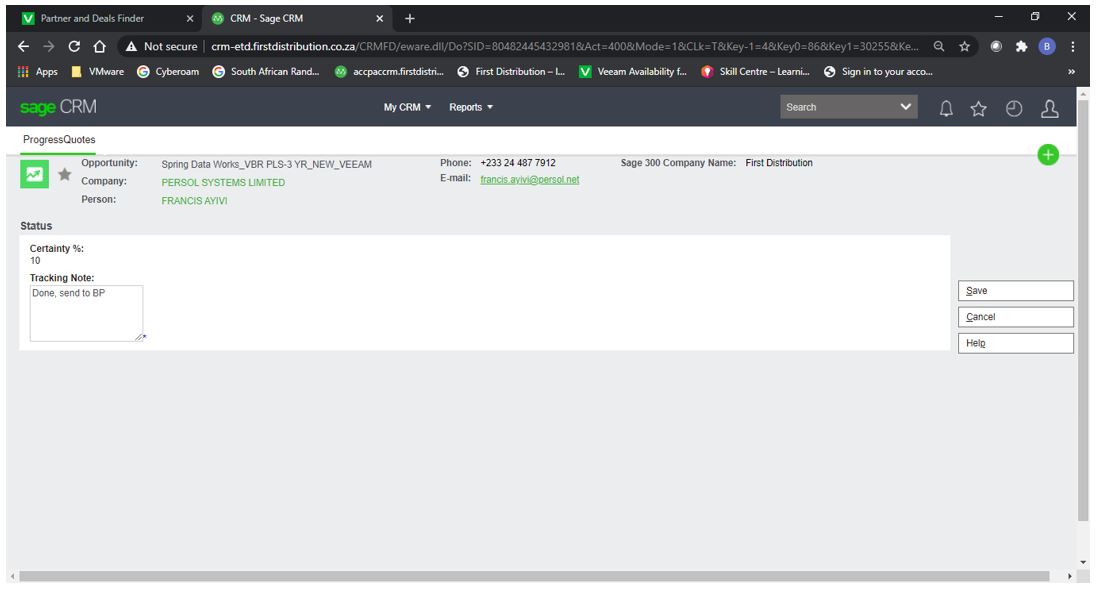Click the user profile icon in CRM header
The width and height of the screenshot is (1100, 589).
[x=1049, y=108]
